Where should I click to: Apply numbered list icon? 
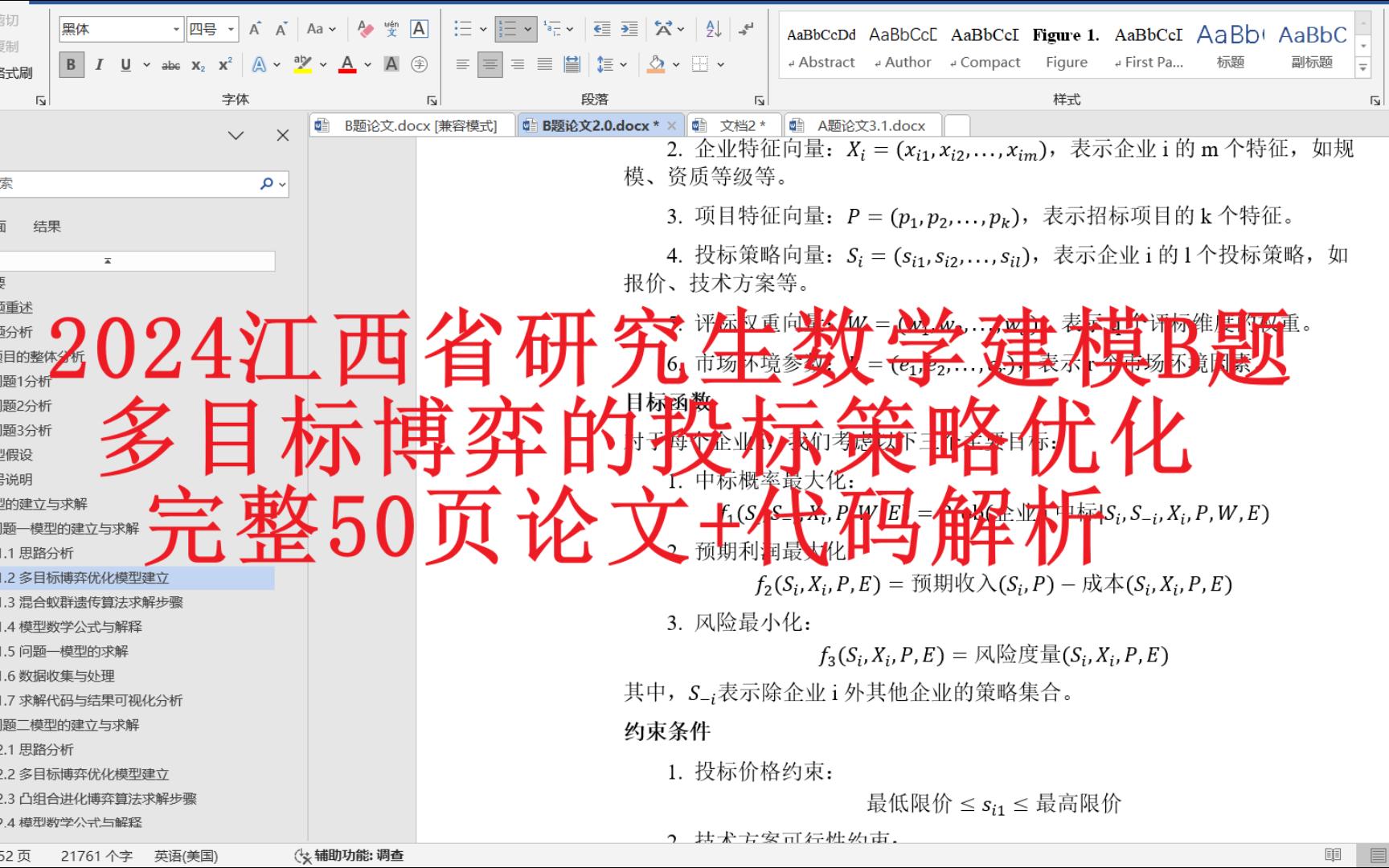pyautogui.click(x=507, y=29)
